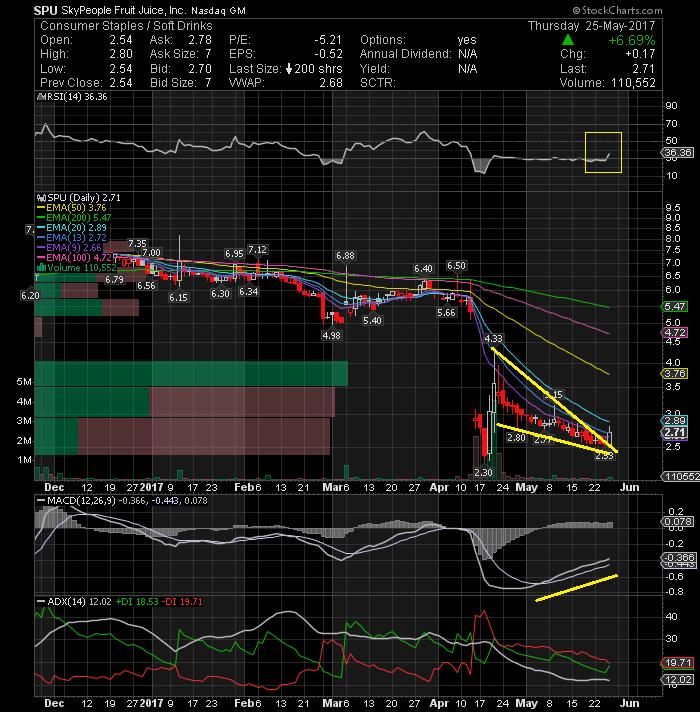The width and height of the screenshot is (700, 712).
Task: Click the Open price 2.54 value
Action: pyautogui.click(x=121, y=40)
